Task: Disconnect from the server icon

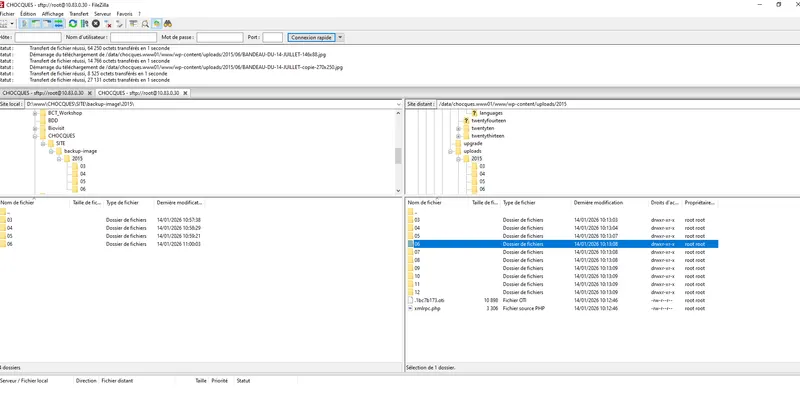Action: [108, 24]
